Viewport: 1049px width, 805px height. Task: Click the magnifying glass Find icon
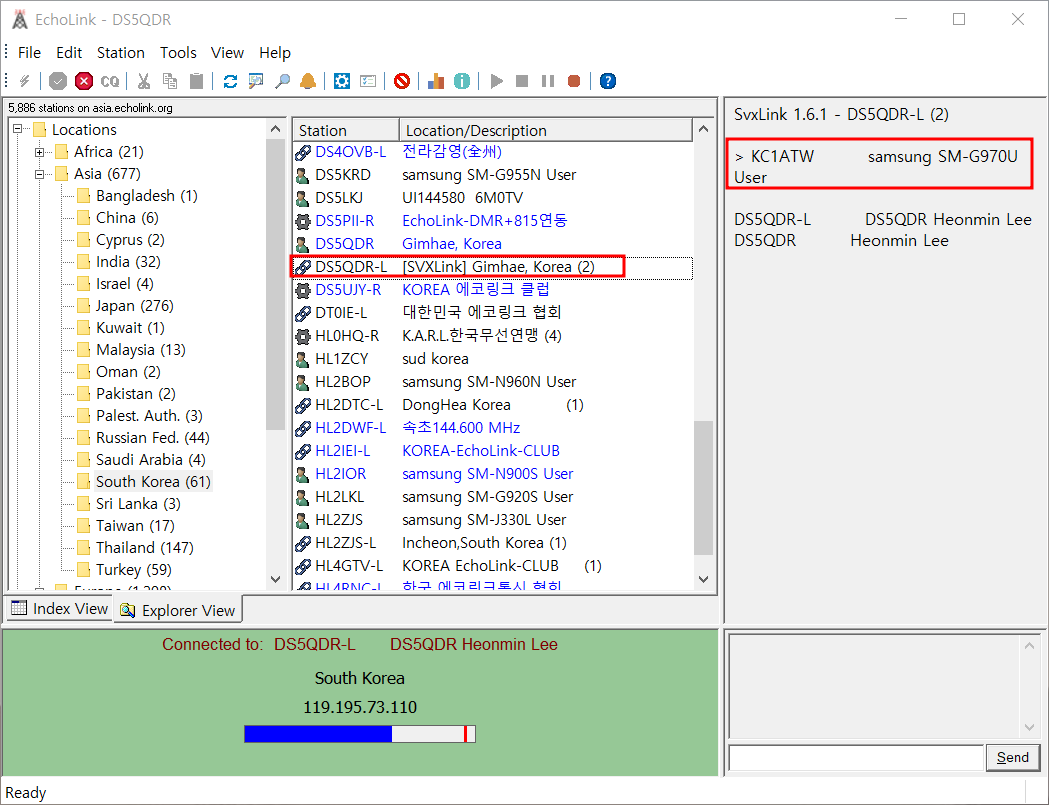point(282,81)
